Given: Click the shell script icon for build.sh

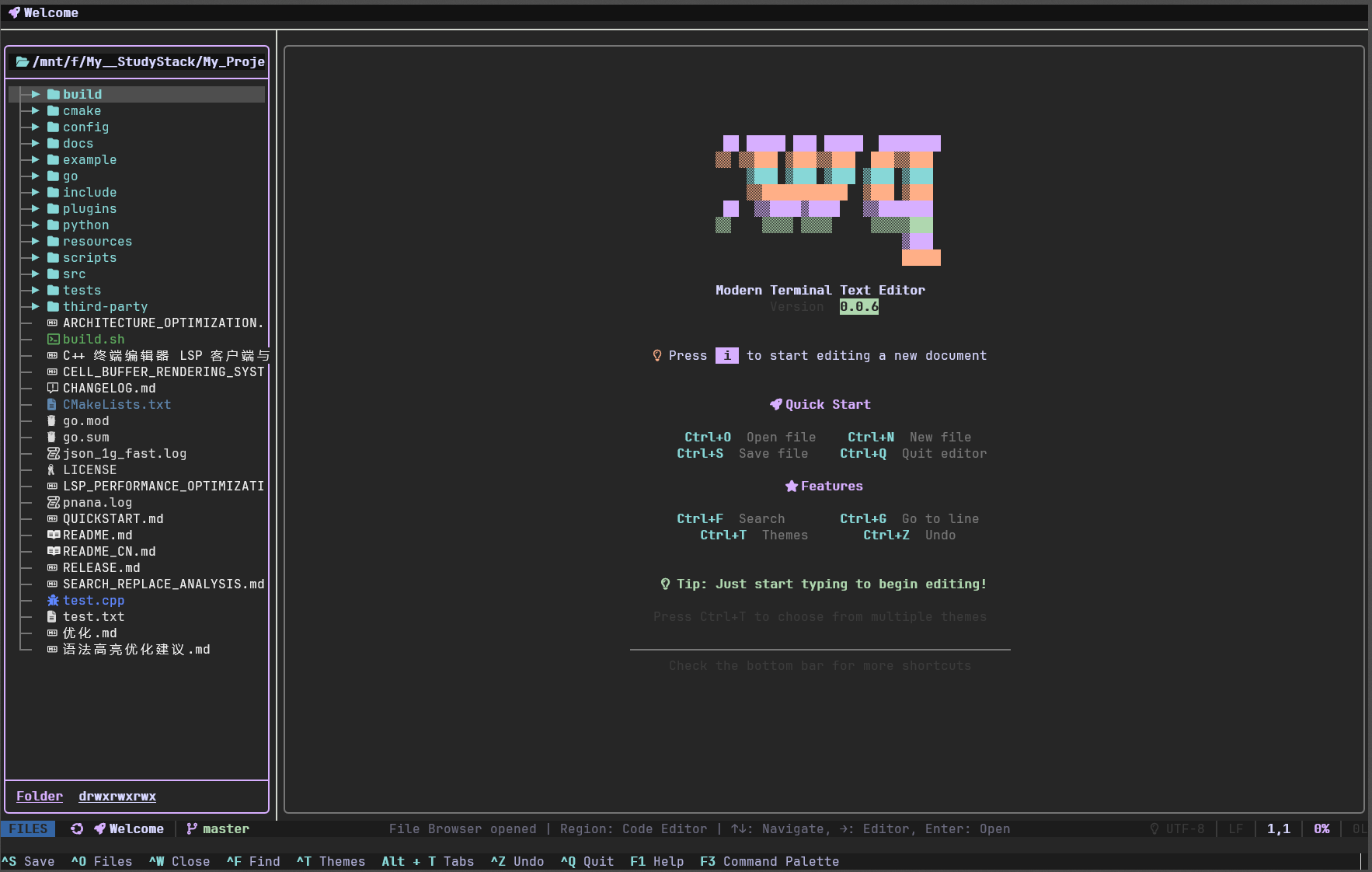Looking at the screenshot, I should tap(53, 339).
